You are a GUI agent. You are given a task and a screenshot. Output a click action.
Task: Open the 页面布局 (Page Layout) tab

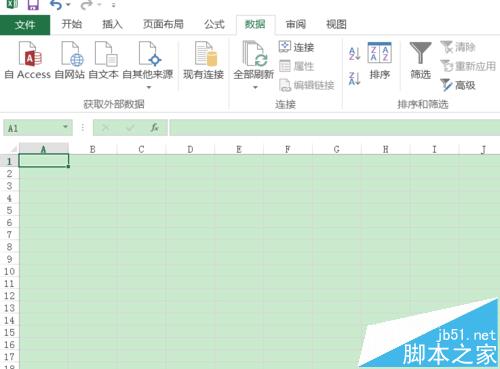click(x=163, y=24)
